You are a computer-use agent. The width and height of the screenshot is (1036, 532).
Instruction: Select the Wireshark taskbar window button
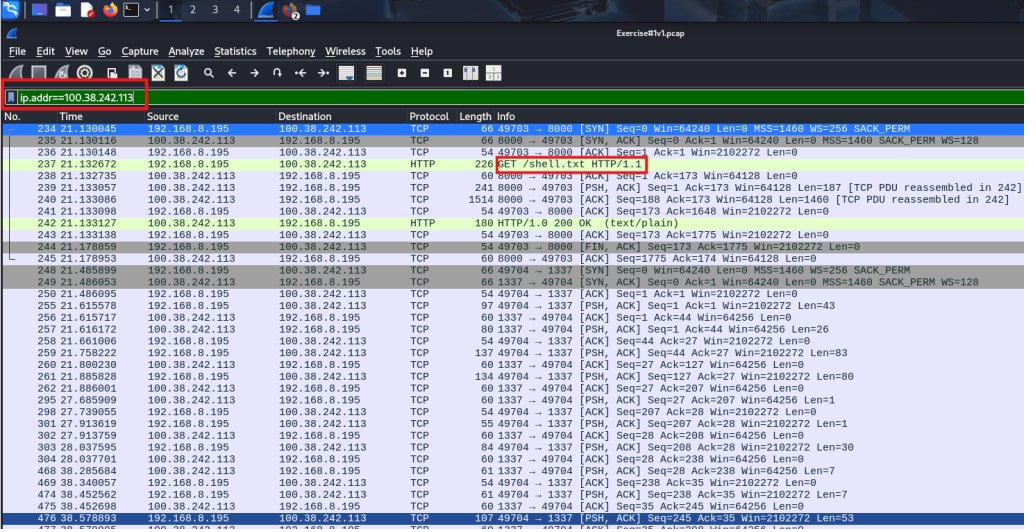click(266, 10)
